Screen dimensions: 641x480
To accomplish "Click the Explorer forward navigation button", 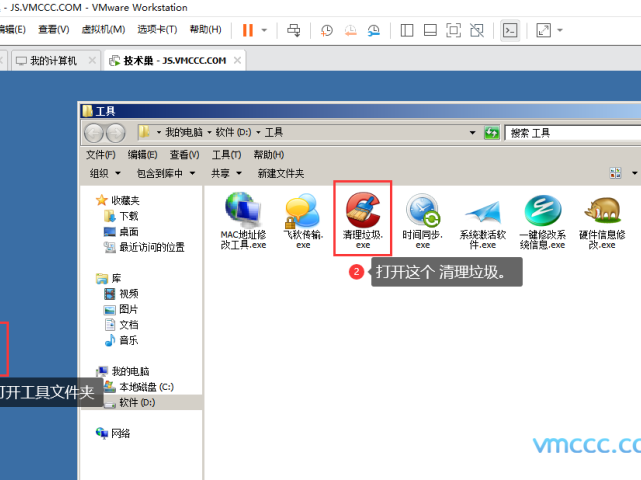I will coord(116,133).
